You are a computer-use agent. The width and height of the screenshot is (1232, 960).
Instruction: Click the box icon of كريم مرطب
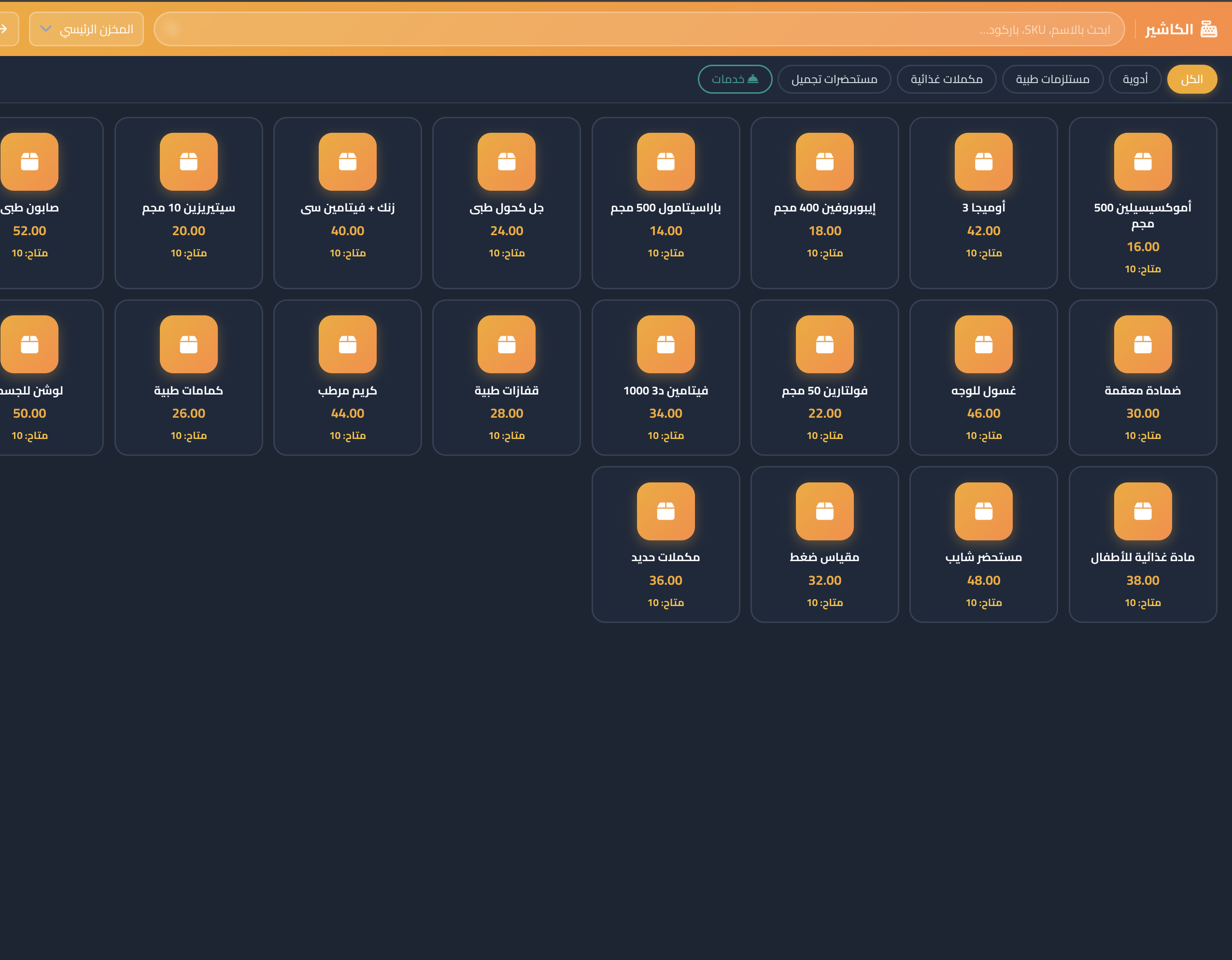coord(348,344)
